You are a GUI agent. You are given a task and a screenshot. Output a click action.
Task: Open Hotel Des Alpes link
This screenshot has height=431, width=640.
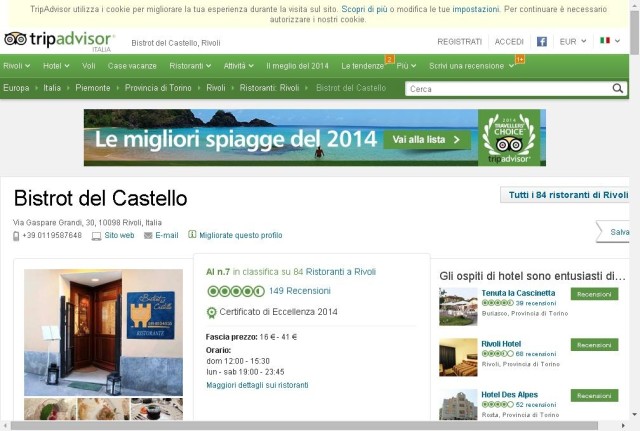pos(509,395)
